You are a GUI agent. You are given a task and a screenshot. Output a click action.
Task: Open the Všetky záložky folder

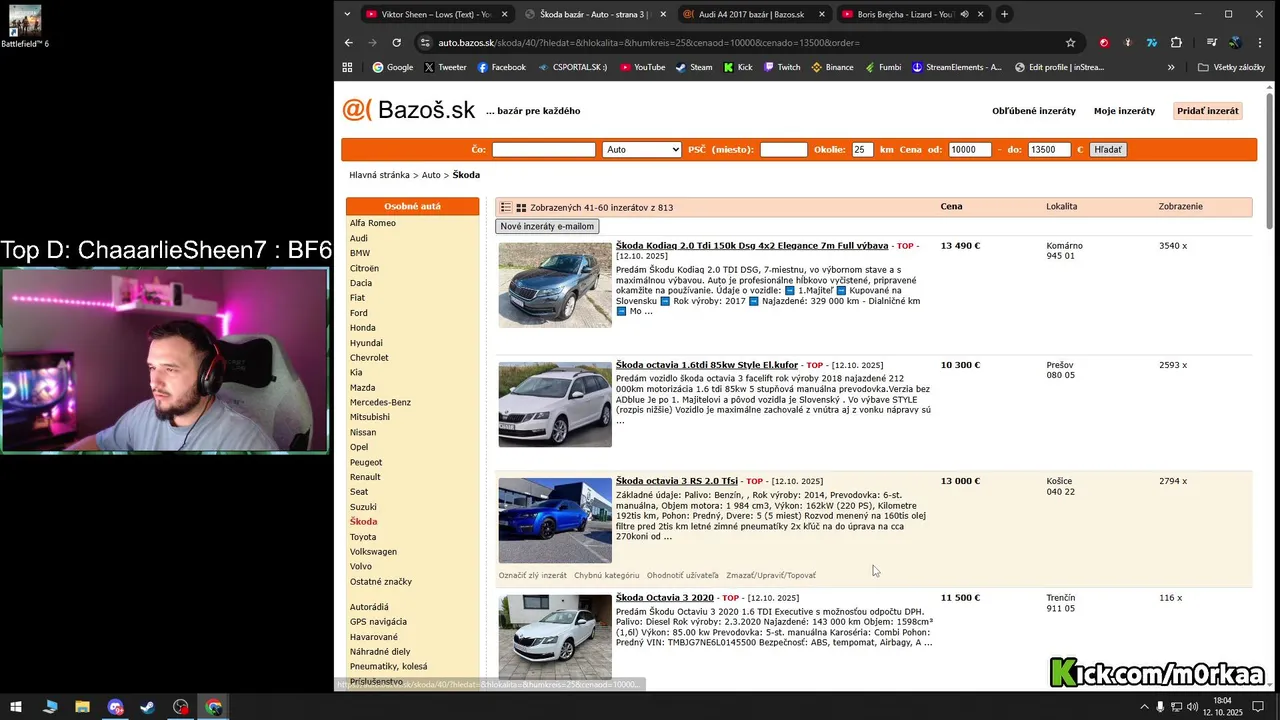(1231, 67)
